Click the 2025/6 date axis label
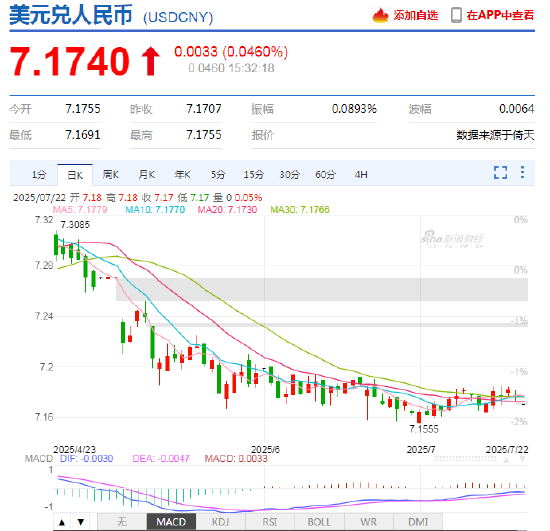The image size is (550, 531). (266, 450)
